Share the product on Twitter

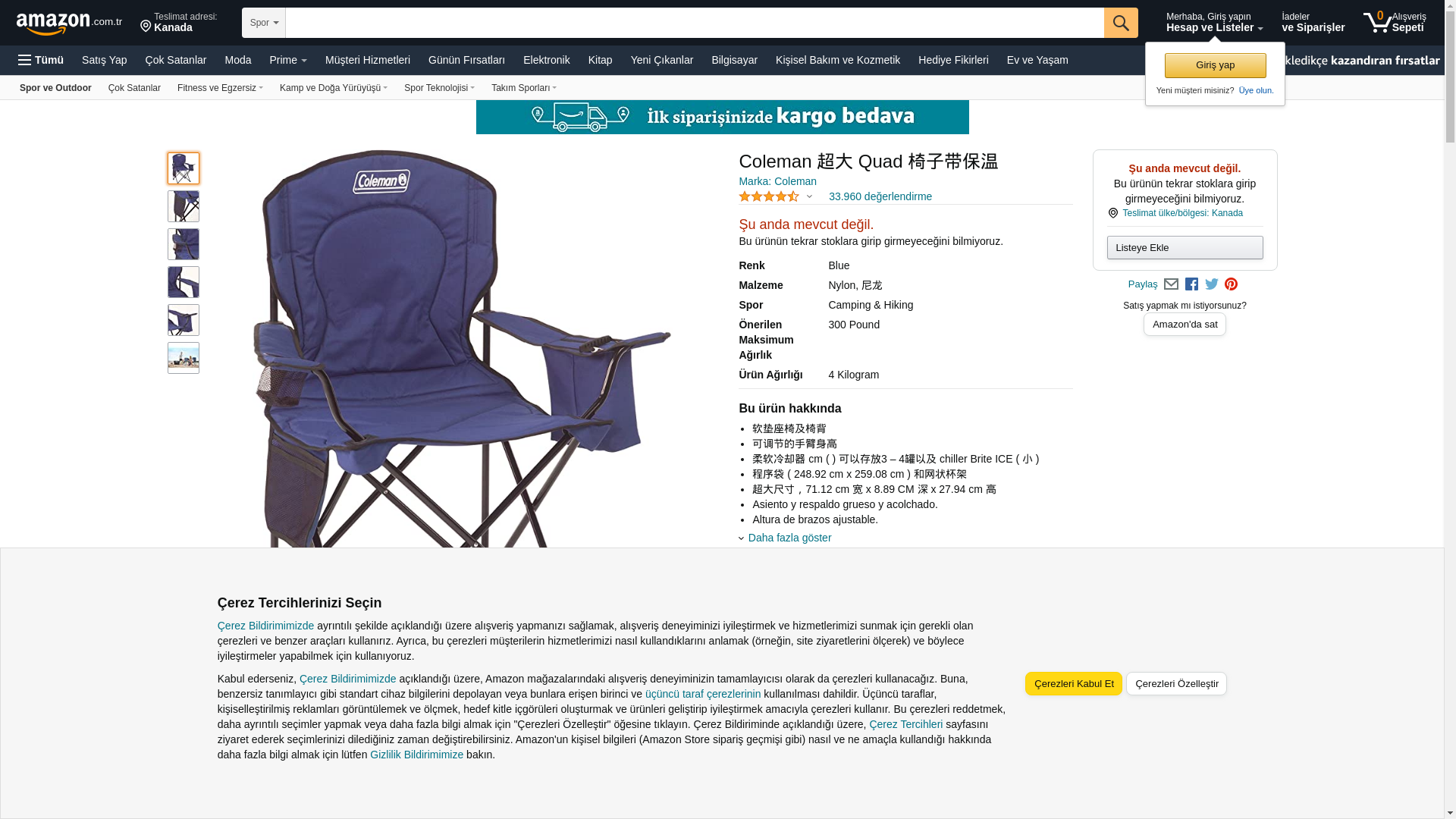click(1211, 284)
